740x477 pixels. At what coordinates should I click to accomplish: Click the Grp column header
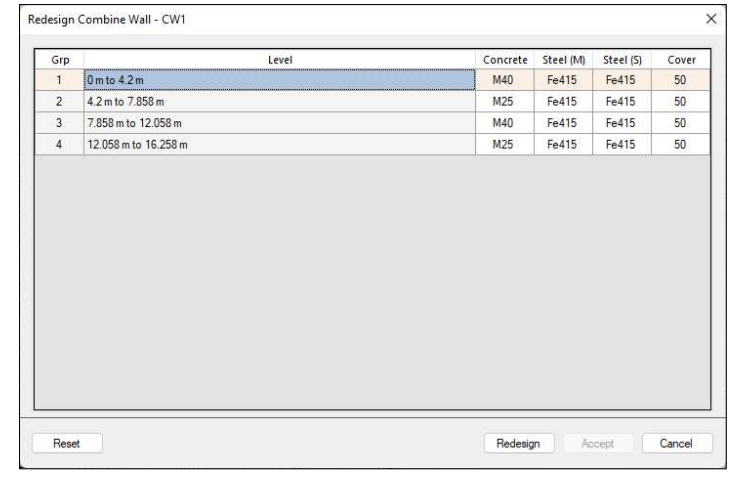[x=59, y=59]
